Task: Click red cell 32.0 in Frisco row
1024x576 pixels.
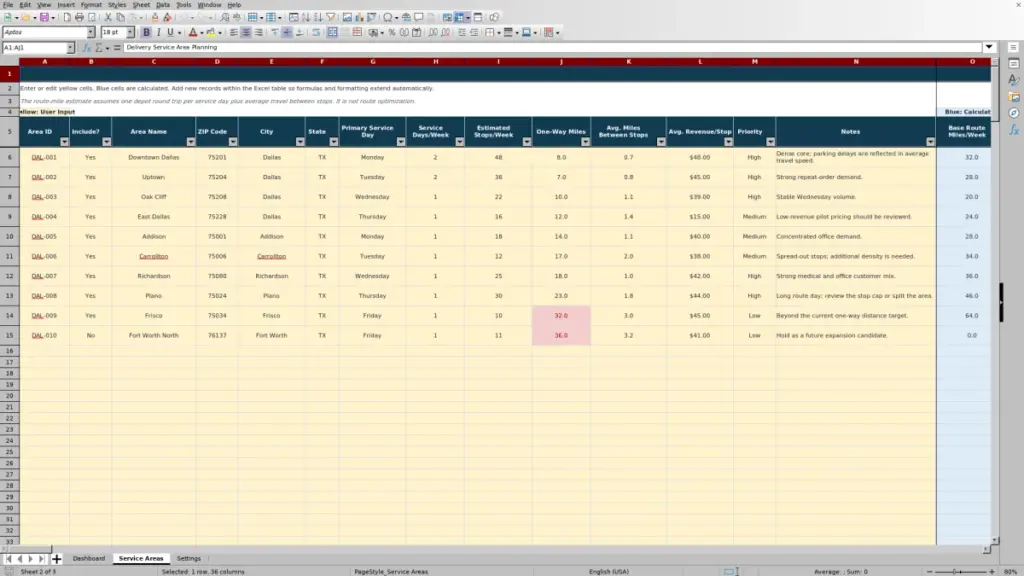Action: [561, 315]
